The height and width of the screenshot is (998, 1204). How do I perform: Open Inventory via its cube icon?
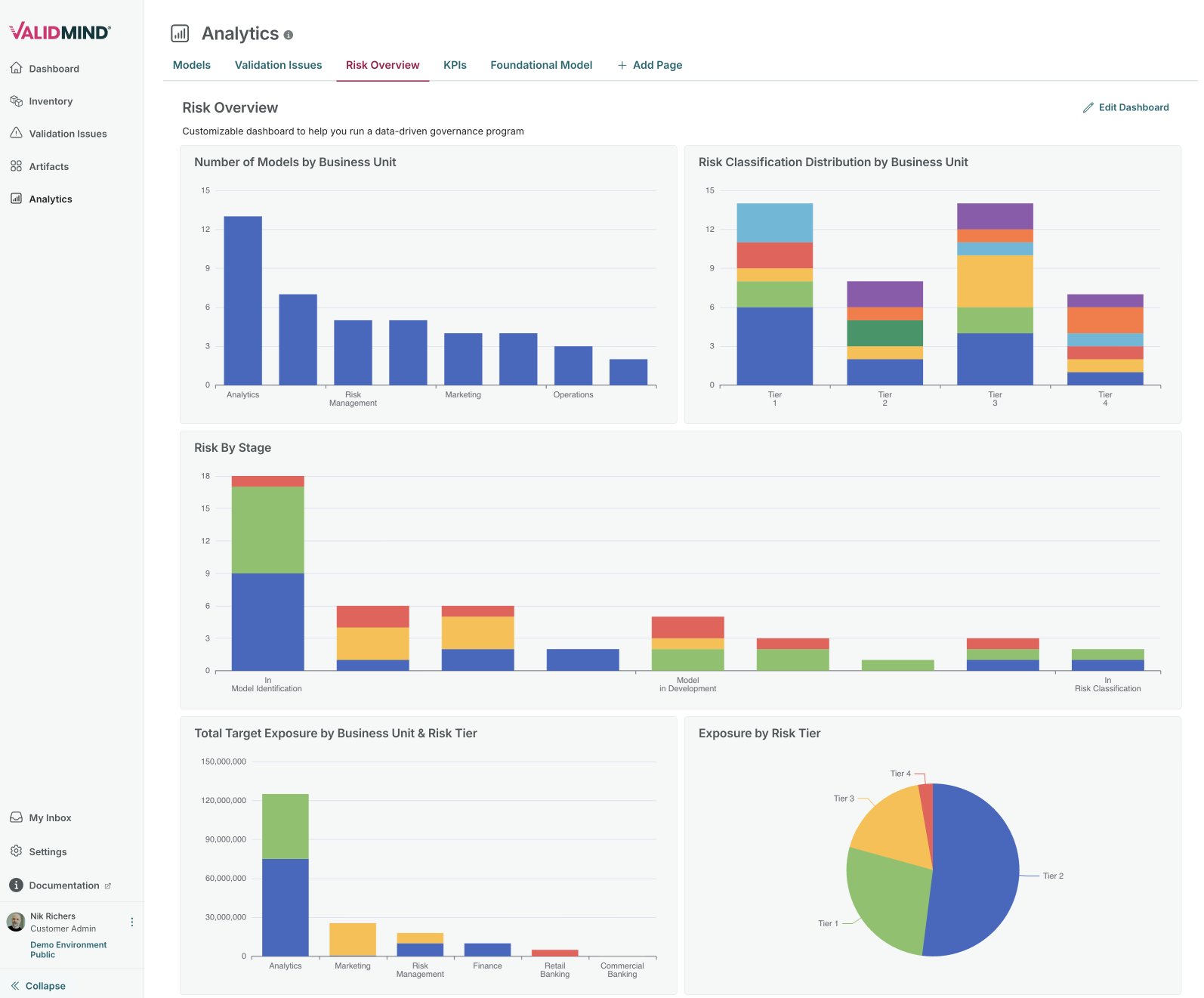[x=16, y=100]
